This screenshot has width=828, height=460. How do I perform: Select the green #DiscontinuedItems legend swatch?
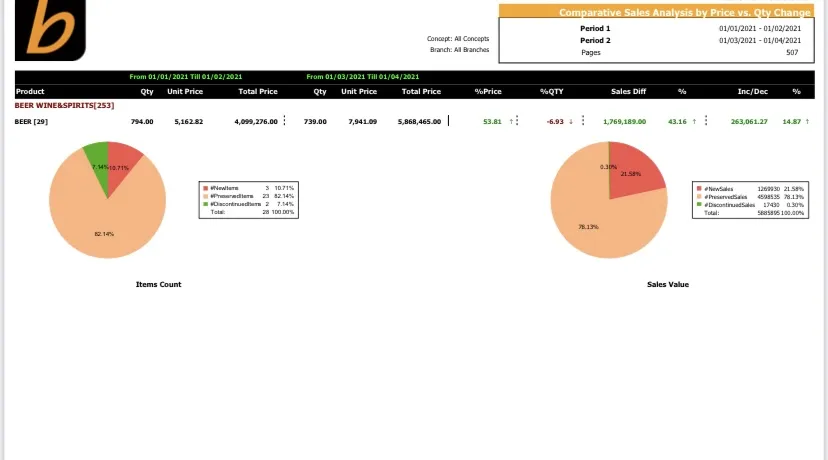click(205, 204)
